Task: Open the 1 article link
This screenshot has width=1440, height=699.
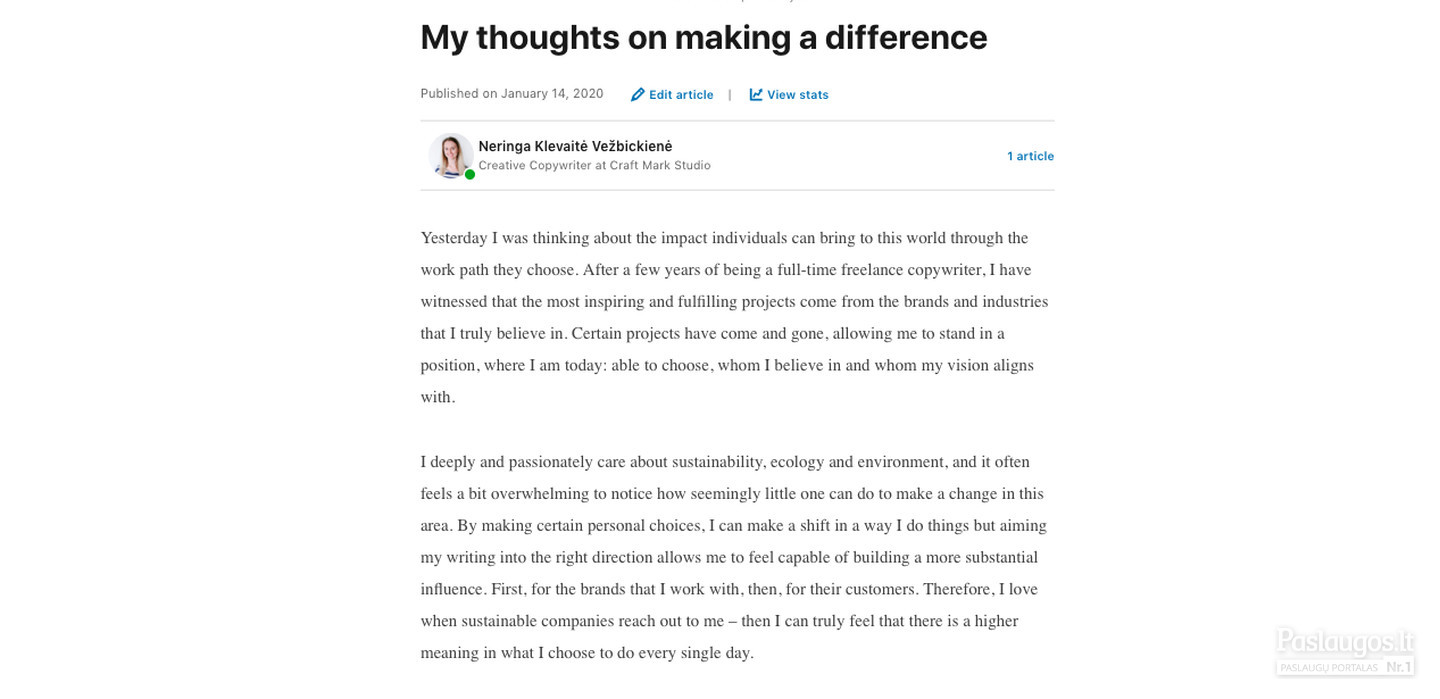Action: pyautogui.click(x=1030, y=156)
